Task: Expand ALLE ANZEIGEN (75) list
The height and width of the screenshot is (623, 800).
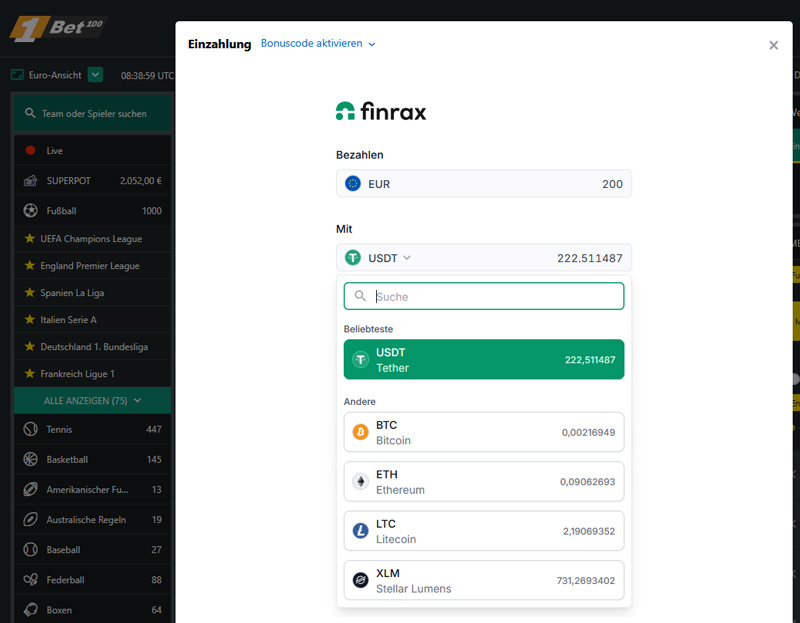Action: click(x=93, y=401)
